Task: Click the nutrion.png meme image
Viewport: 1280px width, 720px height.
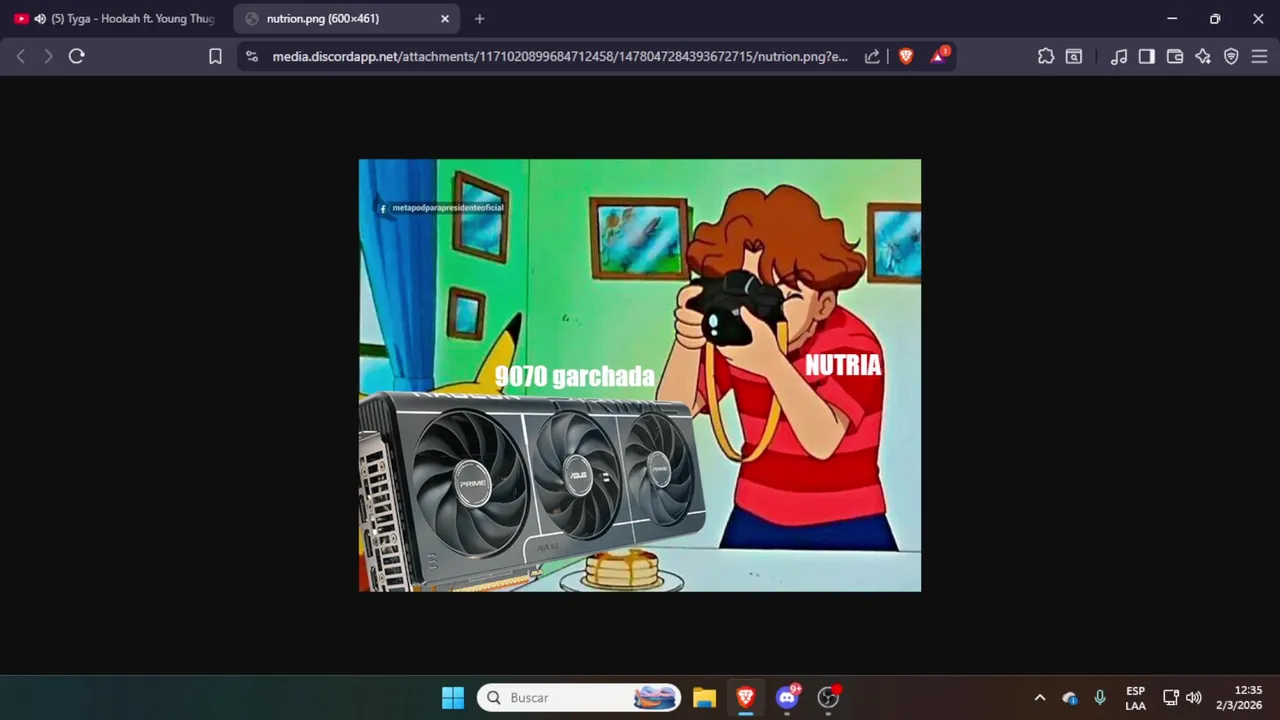Action: pyautogui.click(x=640, y=375)
